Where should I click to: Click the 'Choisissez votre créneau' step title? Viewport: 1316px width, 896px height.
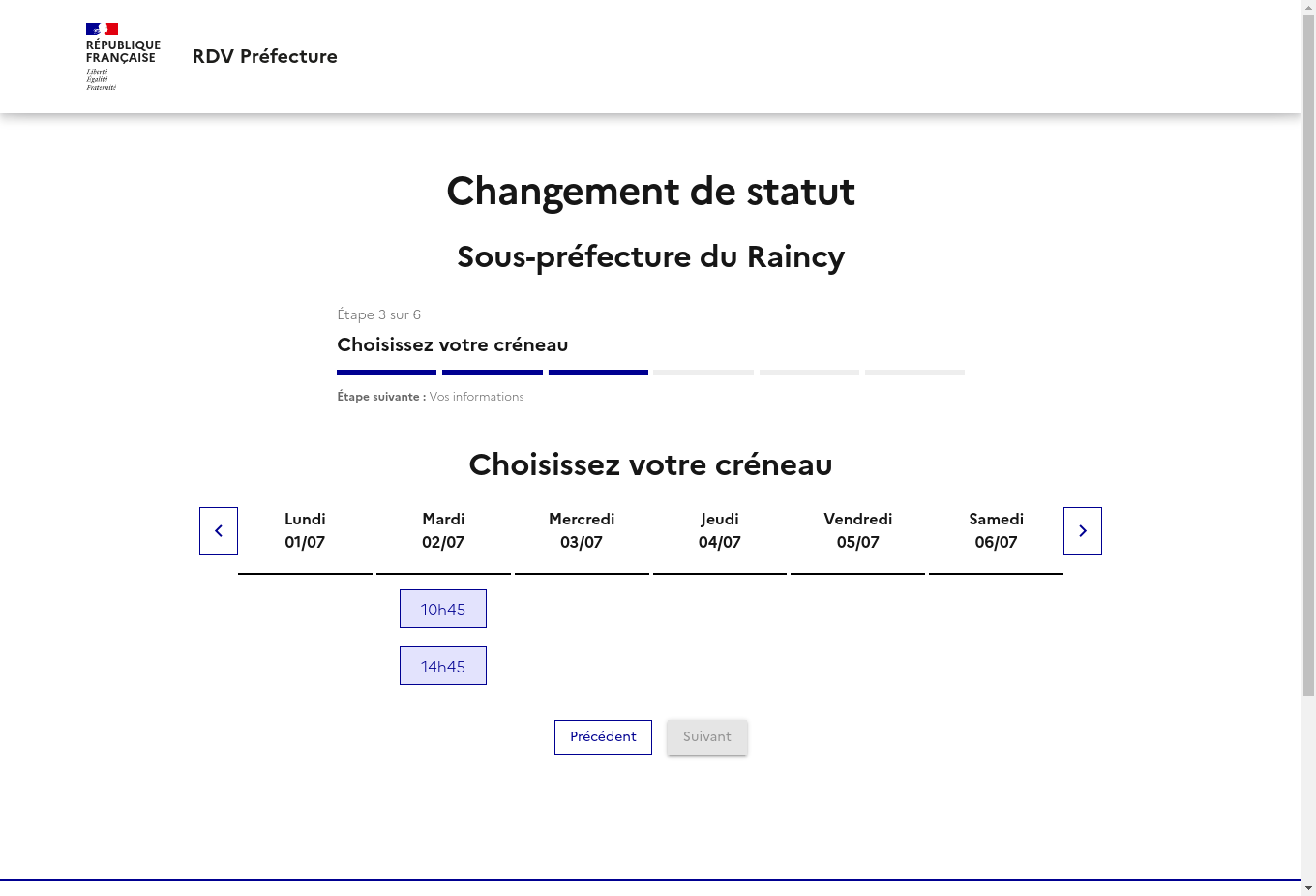click(453, 344)
